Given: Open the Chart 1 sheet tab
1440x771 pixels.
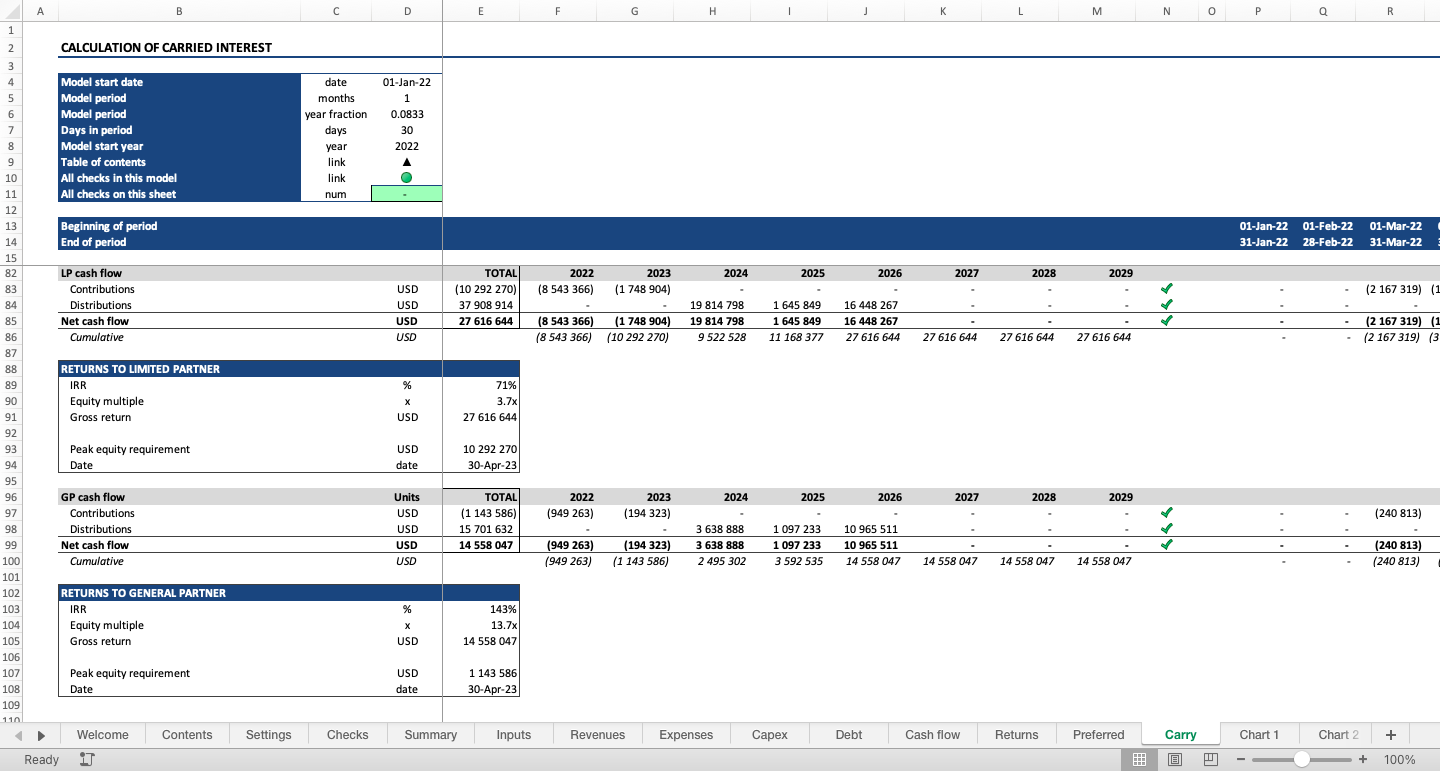Looking at the screenshot, I should pos(1260,734).
